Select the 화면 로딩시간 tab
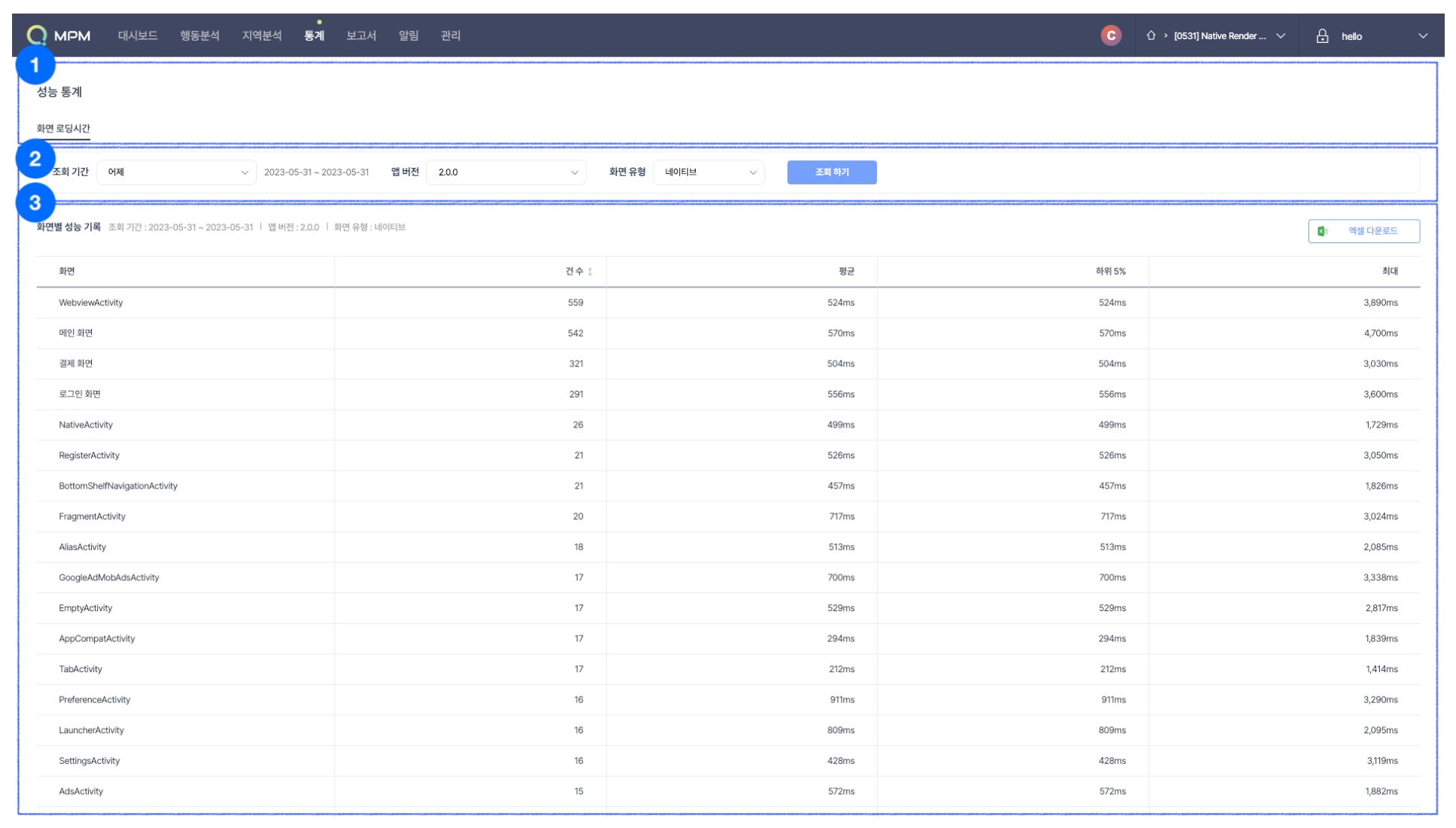This screenshot has width=1456, height=828. click(x=63, y=129)
